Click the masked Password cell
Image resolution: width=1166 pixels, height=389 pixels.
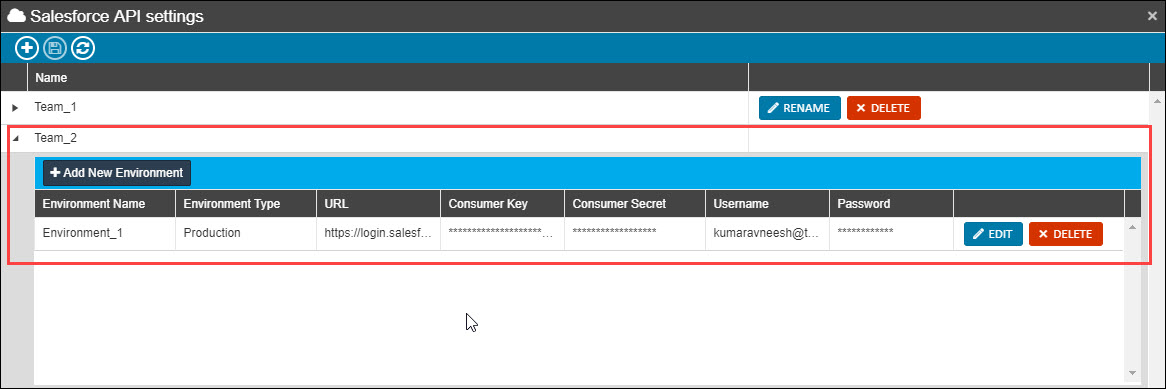click(x=892, y=233)
